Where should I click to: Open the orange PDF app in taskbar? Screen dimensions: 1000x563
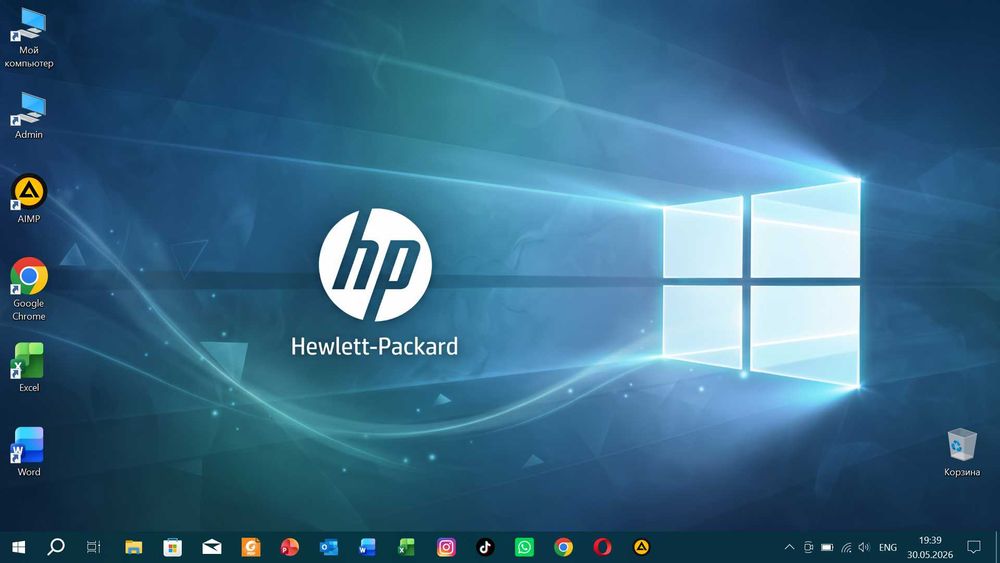tap(251, 547)
